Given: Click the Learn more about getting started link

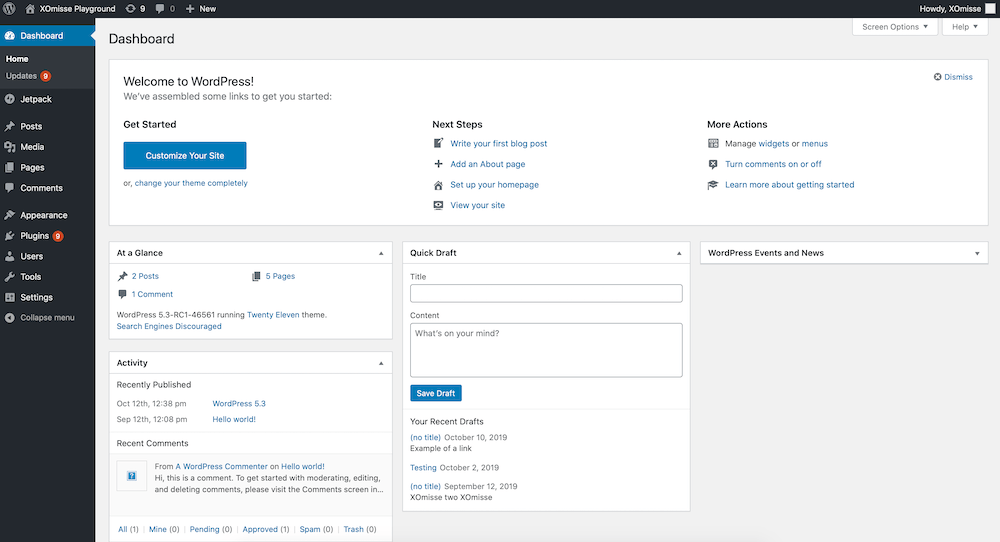Looking at the screenshot, I should 790,185.
